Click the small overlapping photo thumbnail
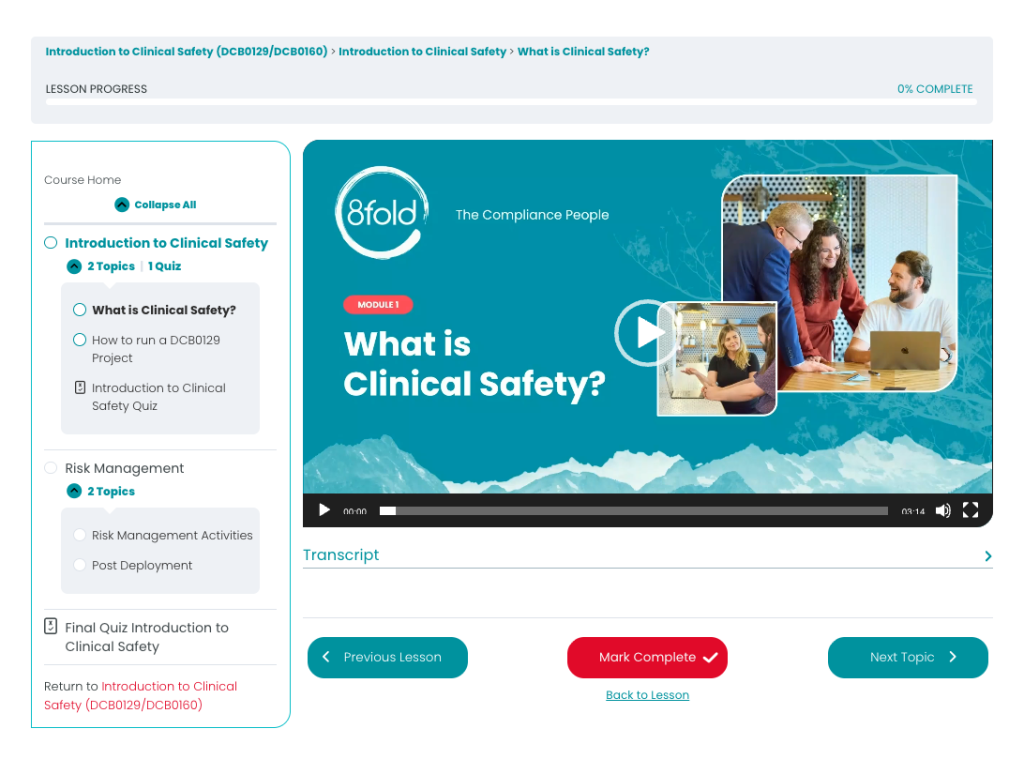This screenshot has height=759, width=1024. click(x=717, y=358)
